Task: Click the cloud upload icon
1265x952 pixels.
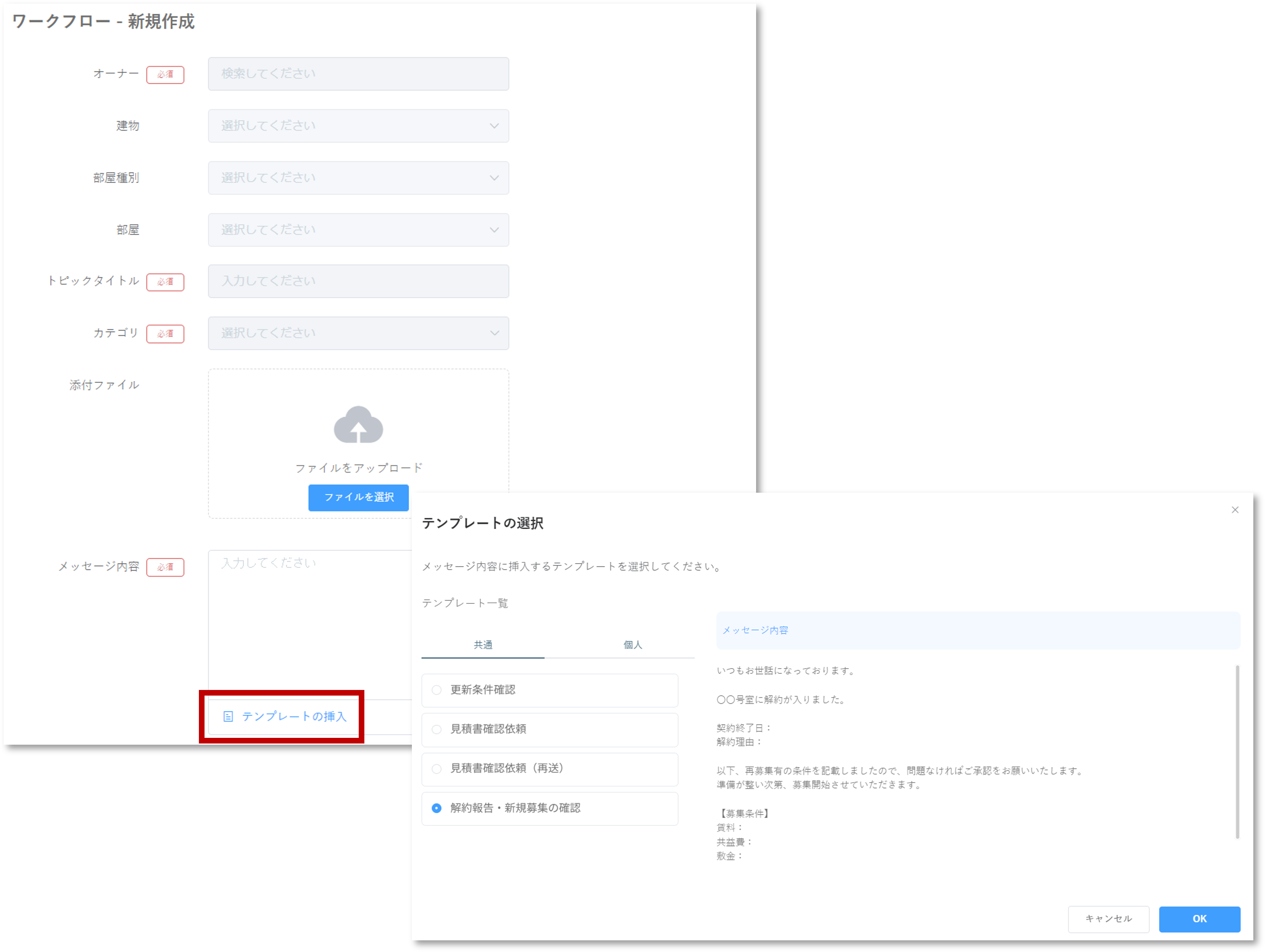Action: 358,425
